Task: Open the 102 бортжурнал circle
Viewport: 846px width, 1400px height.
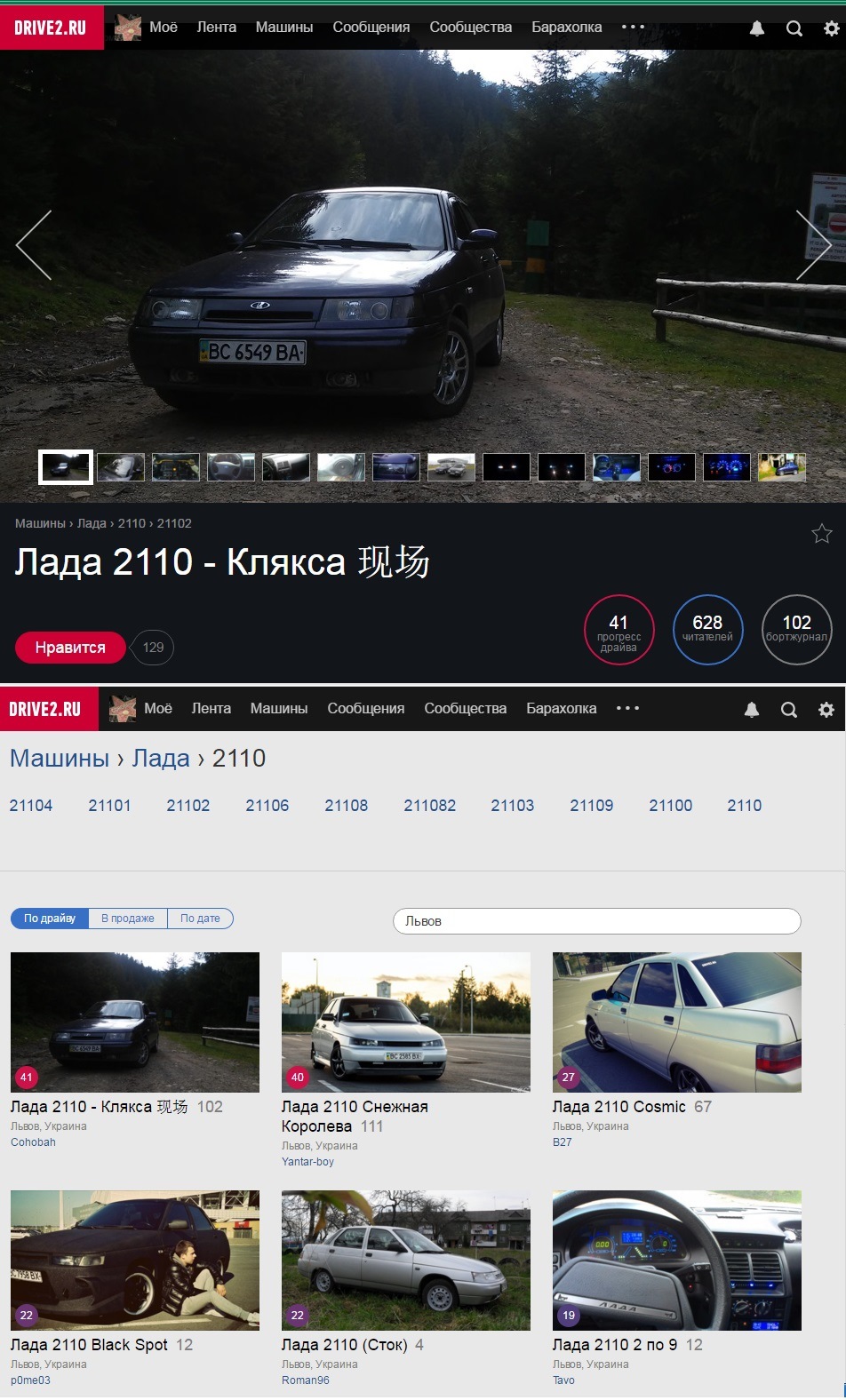Action: [796, 630]
